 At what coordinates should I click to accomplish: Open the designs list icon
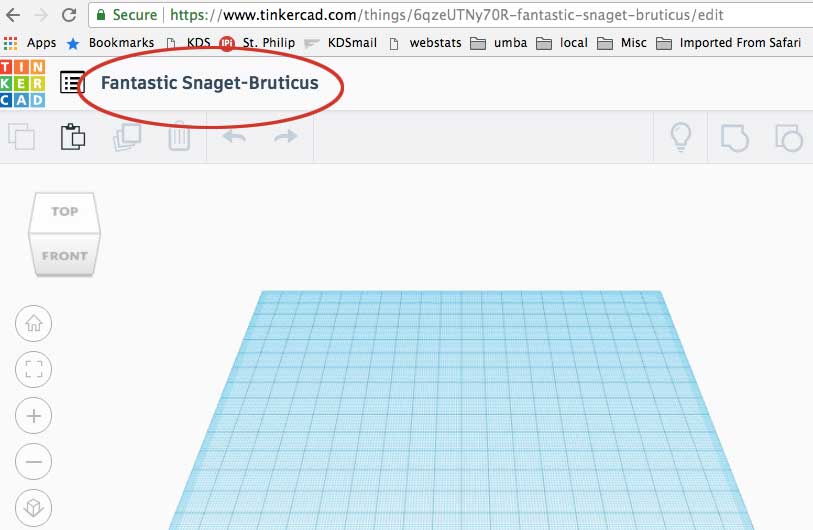72,83
